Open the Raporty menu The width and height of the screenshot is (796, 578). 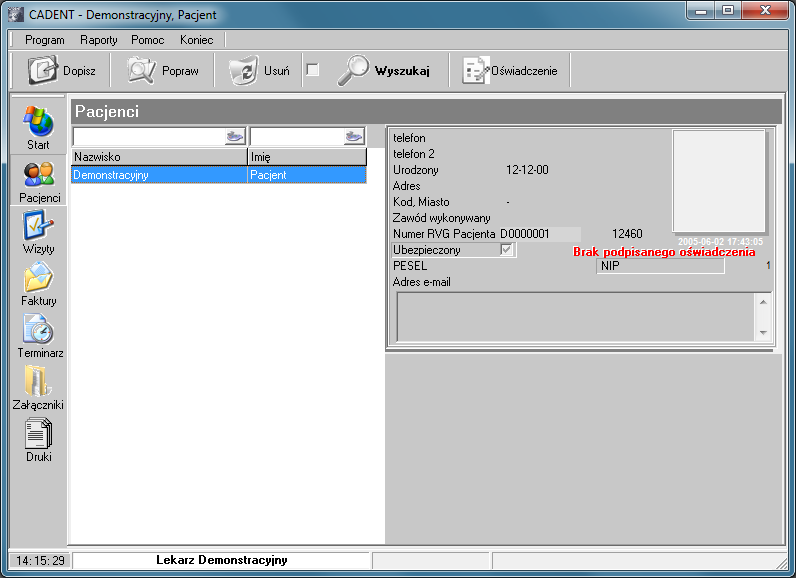(x=99, y=40)
